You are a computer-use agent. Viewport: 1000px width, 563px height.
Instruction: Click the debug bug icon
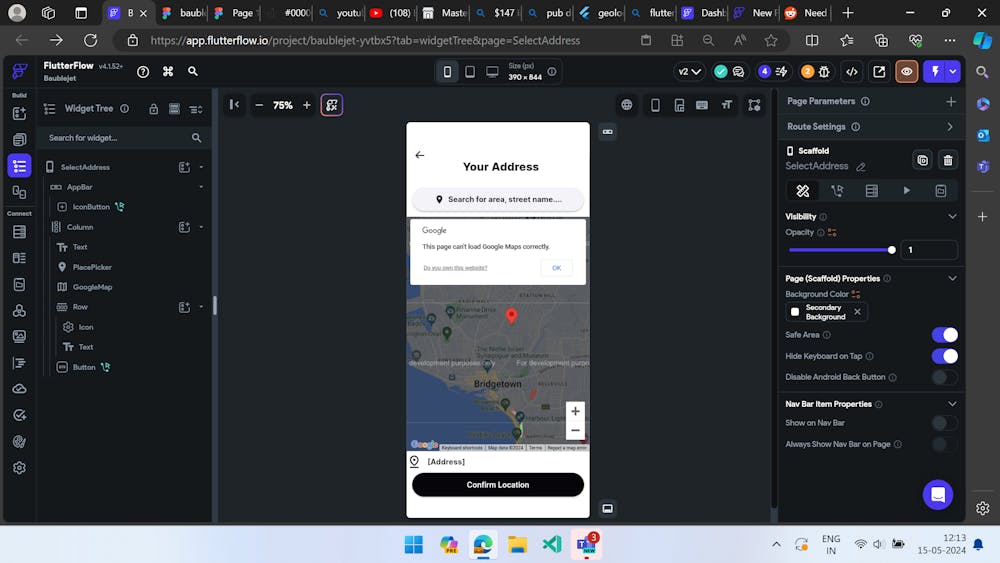823,72
